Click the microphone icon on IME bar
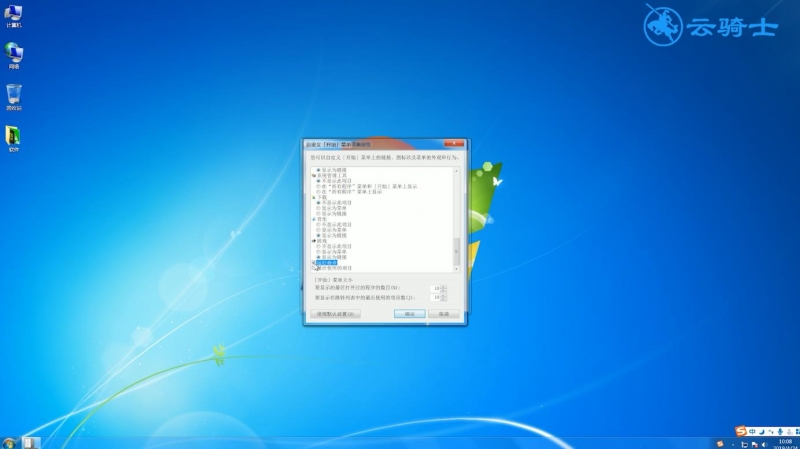 [x=780, y=432]
